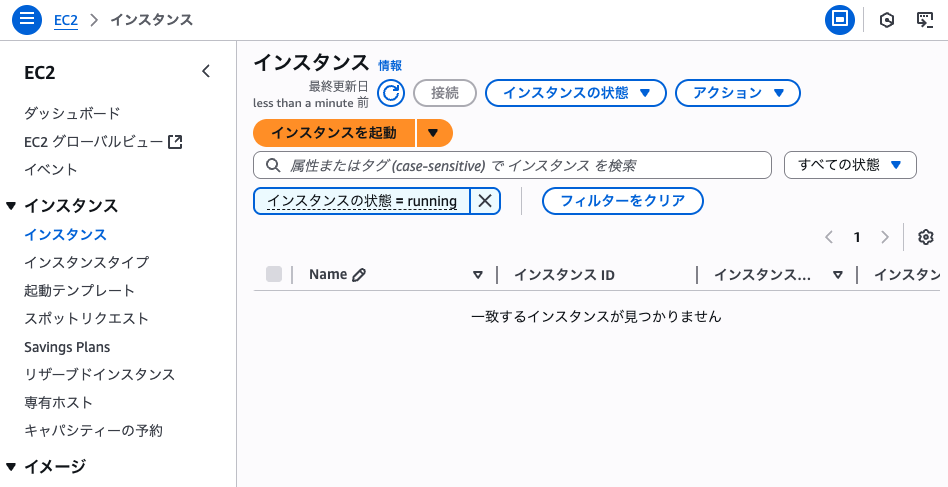
Task: Collapse the インスタンス sidebar section
Action: pyautogui.click(x=11, y=206)
